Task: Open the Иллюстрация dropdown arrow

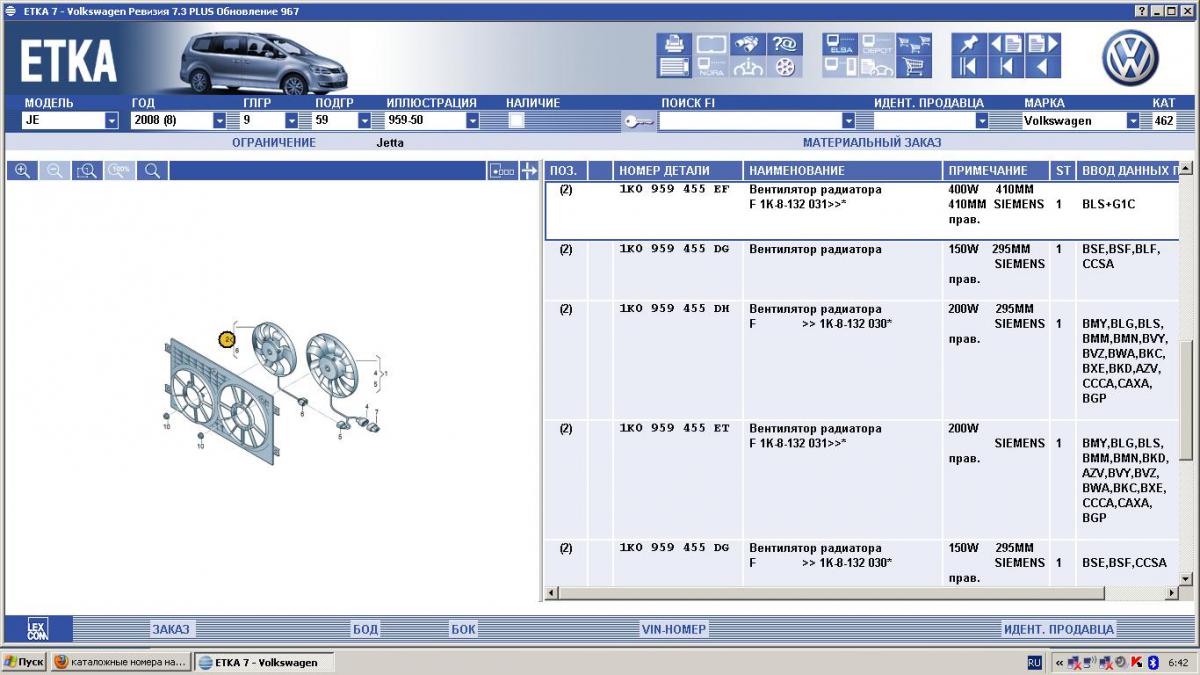Action: 472,121
